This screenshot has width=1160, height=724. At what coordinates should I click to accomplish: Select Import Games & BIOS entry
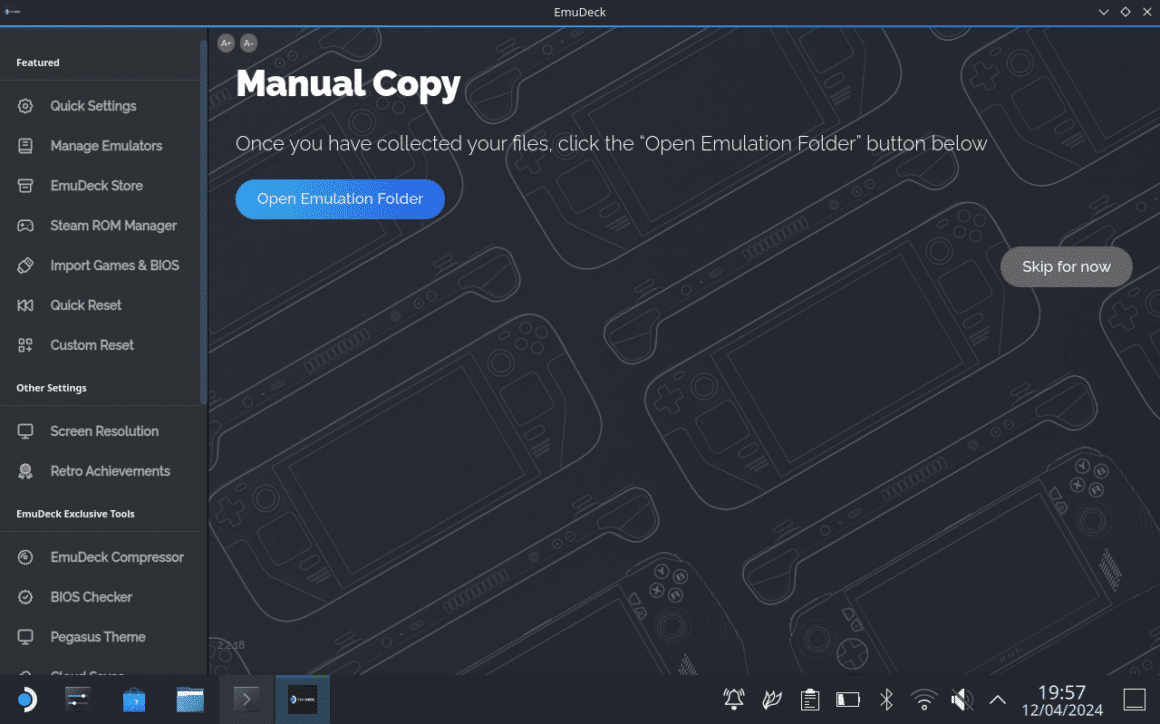[115, 265]
